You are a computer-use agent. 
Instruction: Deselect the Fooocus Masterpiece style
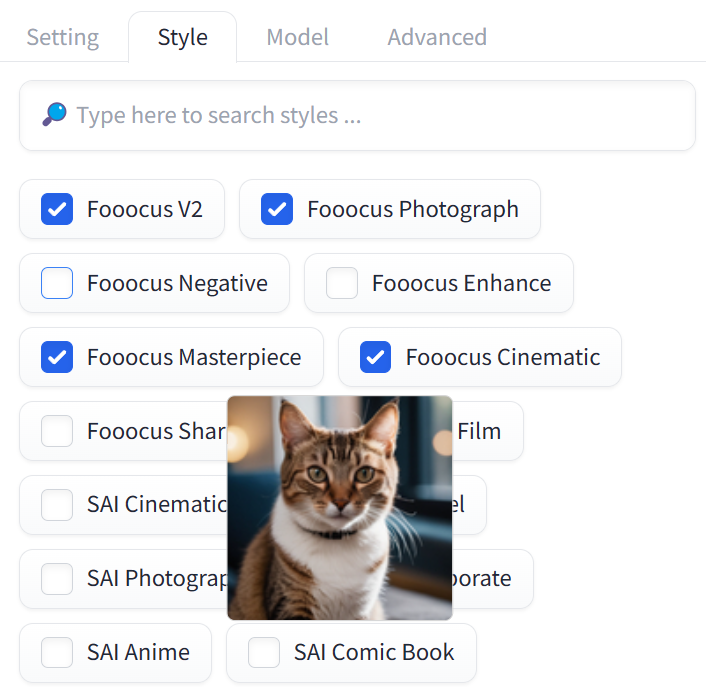coord(57,357)
